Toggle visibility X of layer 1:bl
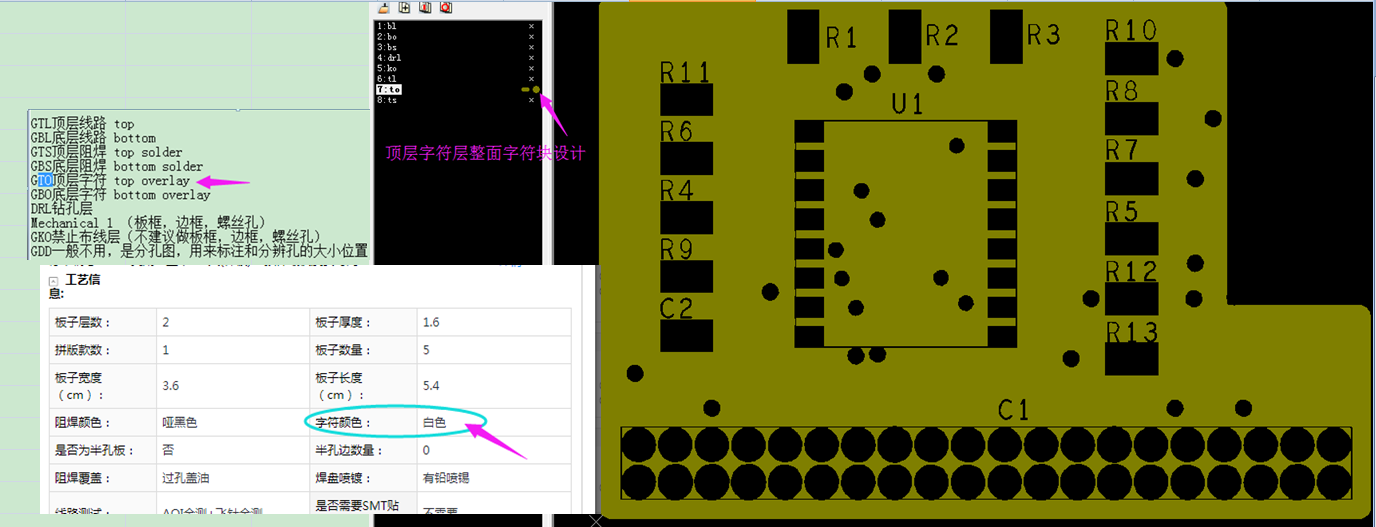The width and height of the screenshot is (1376, 527). pyautogui.click(x=531, y=27)
